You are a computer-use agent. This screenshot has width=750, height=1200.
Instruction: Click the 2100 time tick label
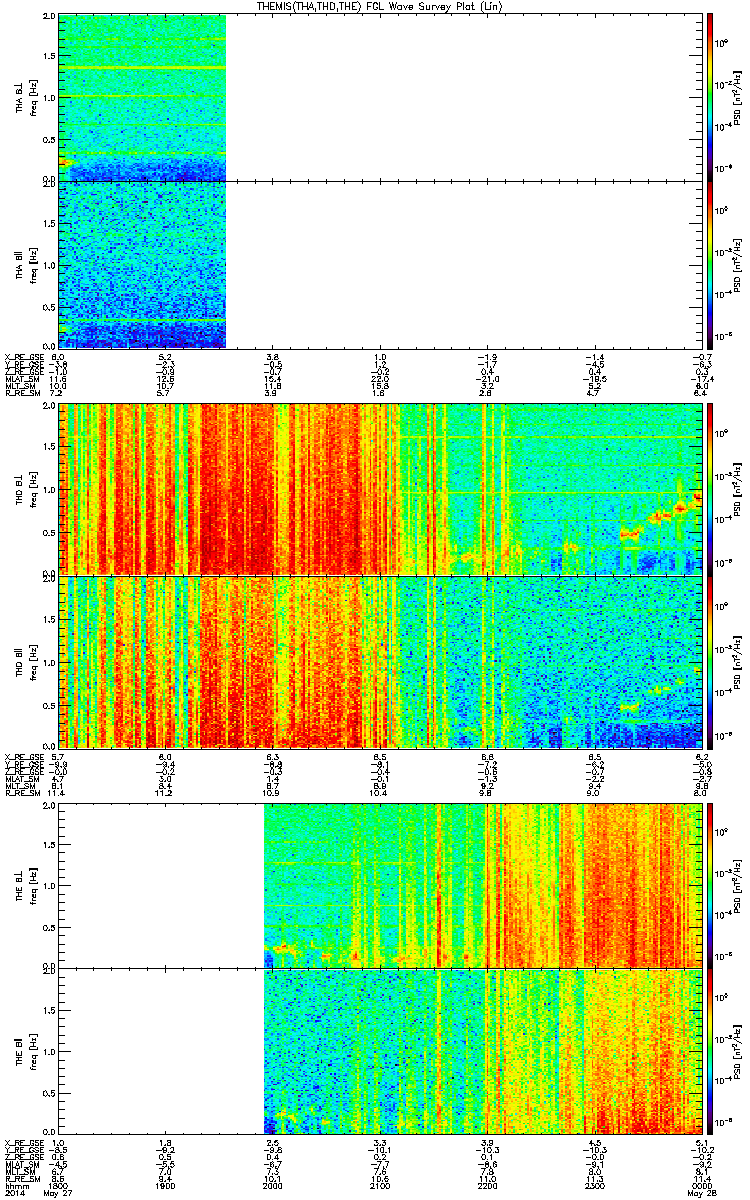point(380,1185)
